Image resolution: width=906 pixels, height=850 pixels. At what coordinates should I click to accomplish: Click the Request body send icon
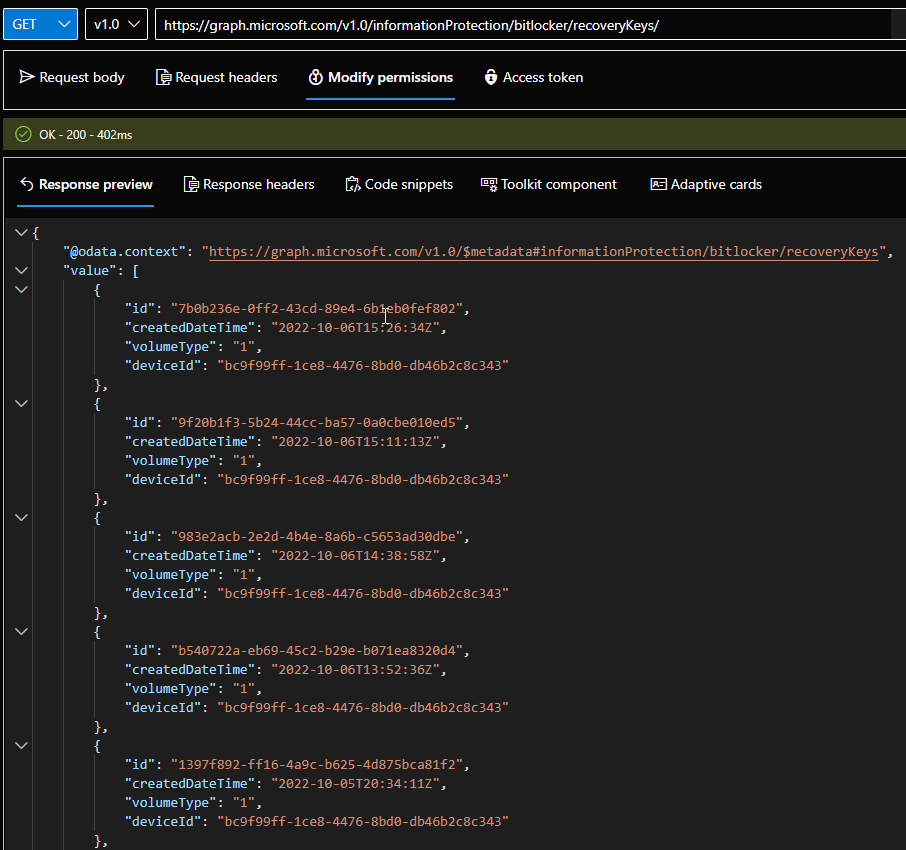tap(27, 77)
